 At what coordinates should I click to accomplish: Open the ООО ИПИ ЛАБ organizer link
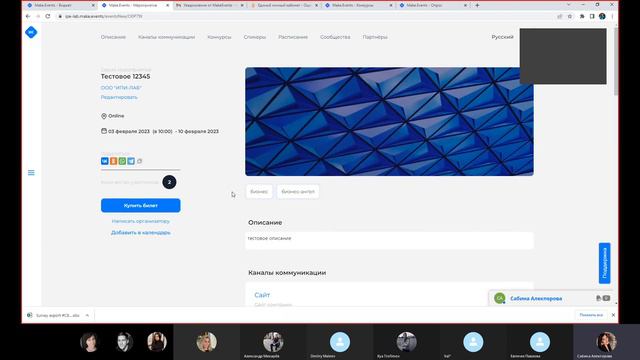(x=121, y=87)
